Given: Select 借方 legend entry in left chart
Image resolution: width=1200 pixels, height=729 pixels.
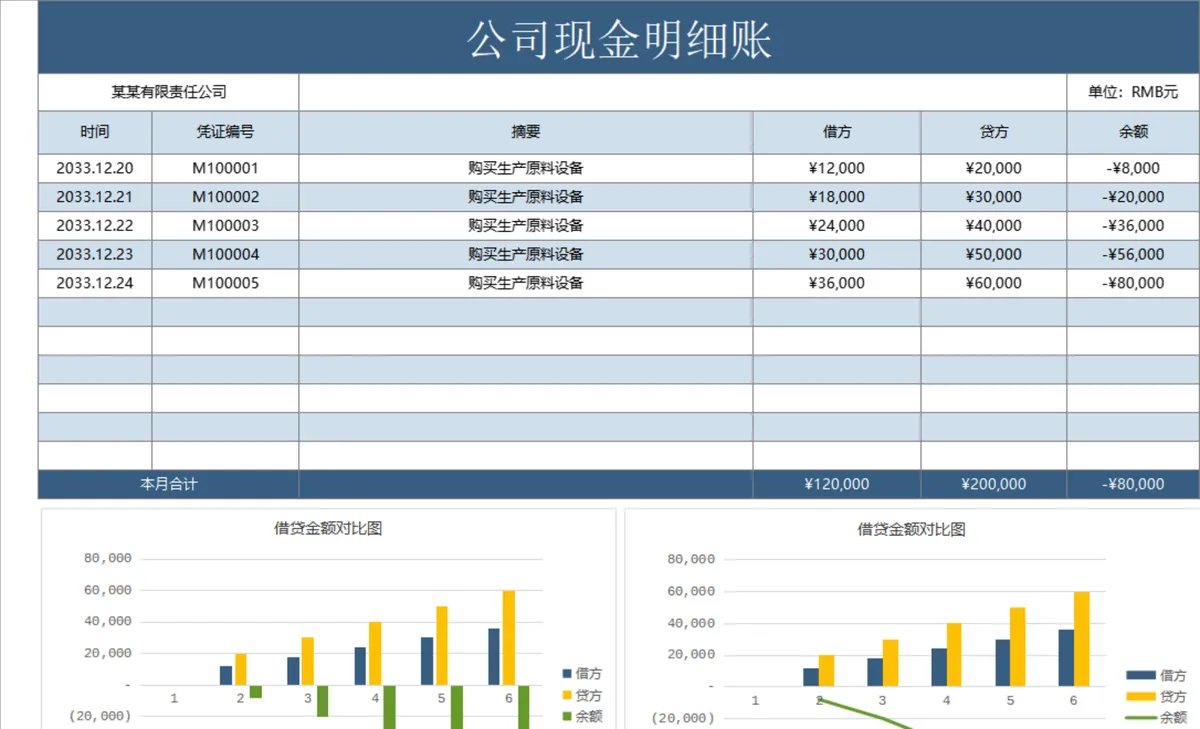Looking at the screenshot, I should coord(583,674).
